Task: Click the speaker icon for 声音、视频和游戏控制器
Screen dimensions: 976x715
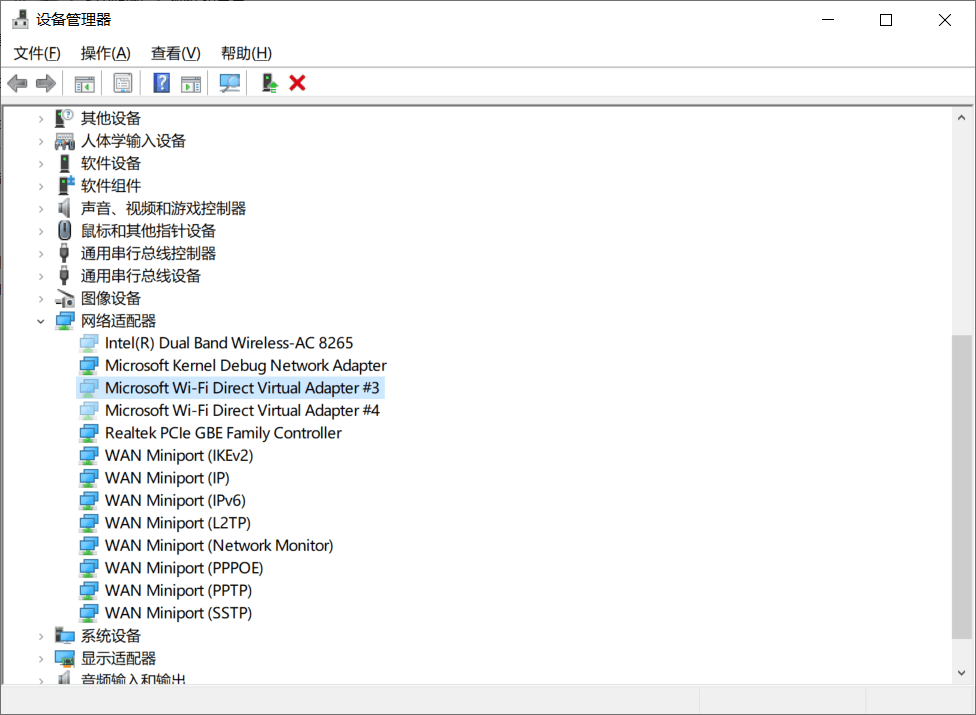Action: (64, 208)
